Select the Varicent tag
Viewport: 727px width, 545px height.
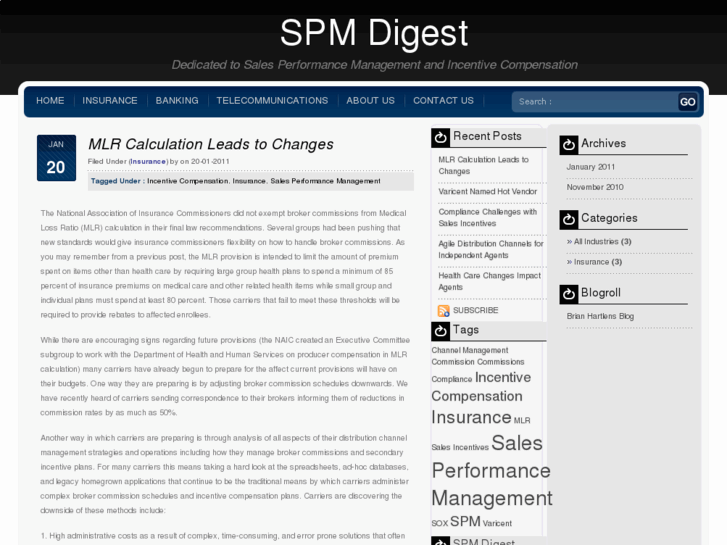click(x=497, y=524)
